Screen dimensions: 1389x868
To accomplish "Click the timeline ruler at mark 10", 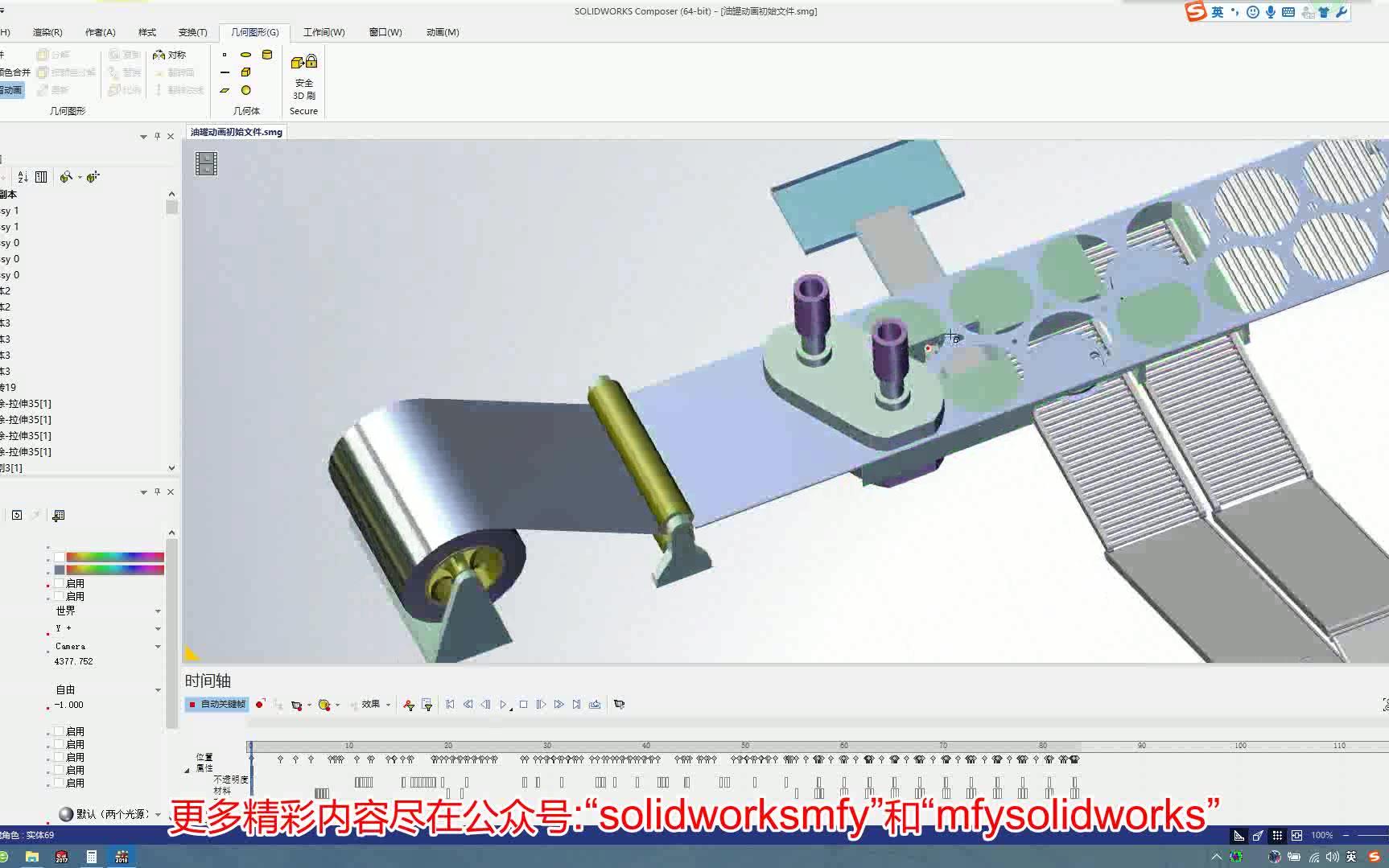I will (x=349, y=746).
